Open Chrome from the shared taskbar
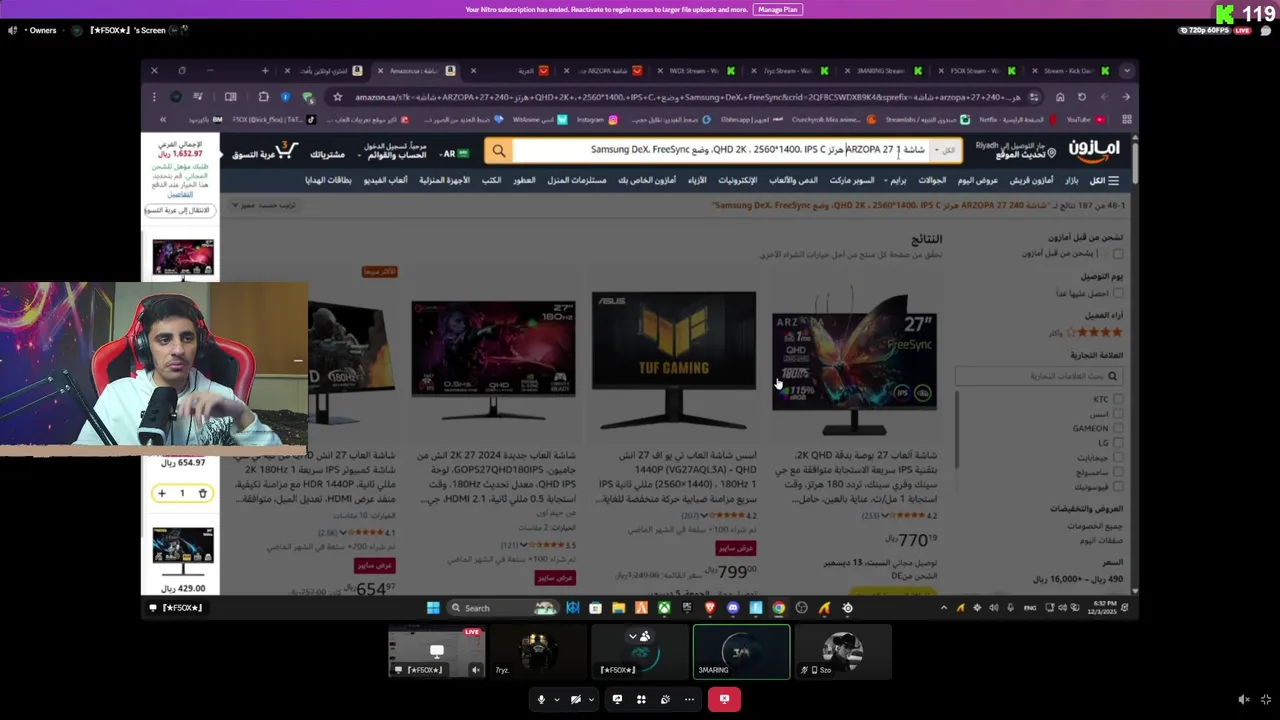The width and height of the screenshot is (1280, 720). (x=778, y=608)
